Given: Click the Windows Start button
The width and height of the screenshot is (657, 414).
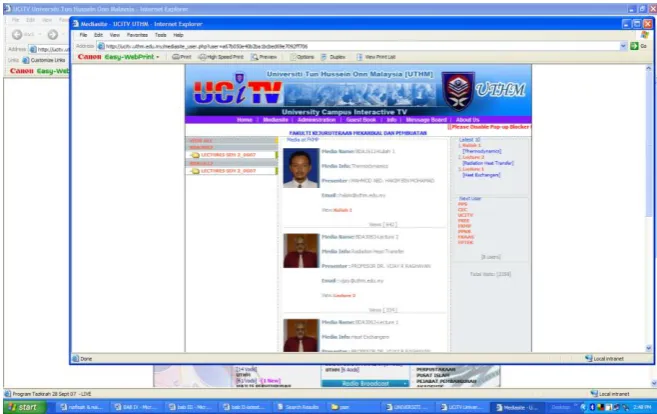Looking at the screenshot, I should click(x=25, y=407).
